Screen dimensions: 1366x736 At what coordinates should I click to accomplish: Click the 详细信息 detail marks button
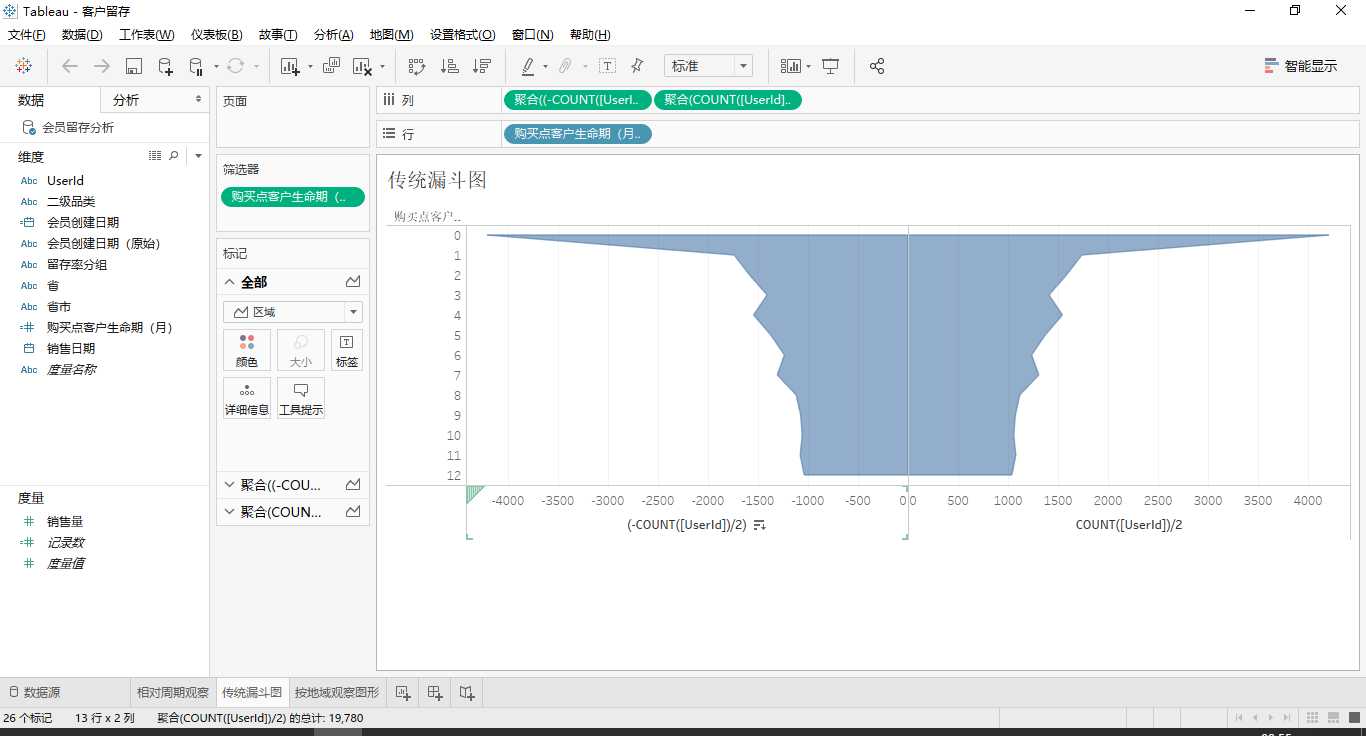(x=247, y=398)
